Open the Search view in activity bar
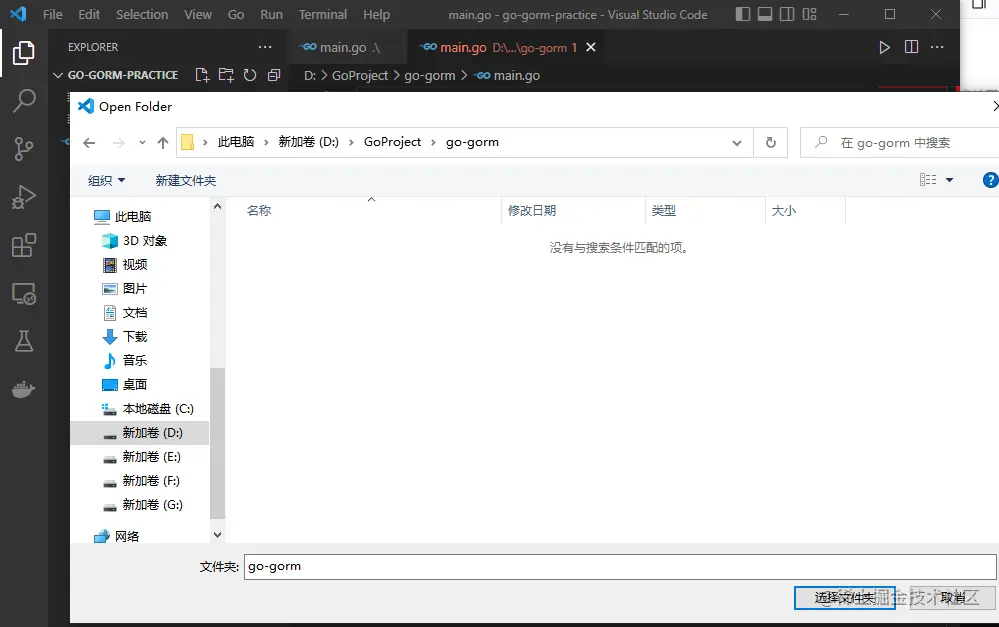Screen dimensions: 999x627 point(24,100)
